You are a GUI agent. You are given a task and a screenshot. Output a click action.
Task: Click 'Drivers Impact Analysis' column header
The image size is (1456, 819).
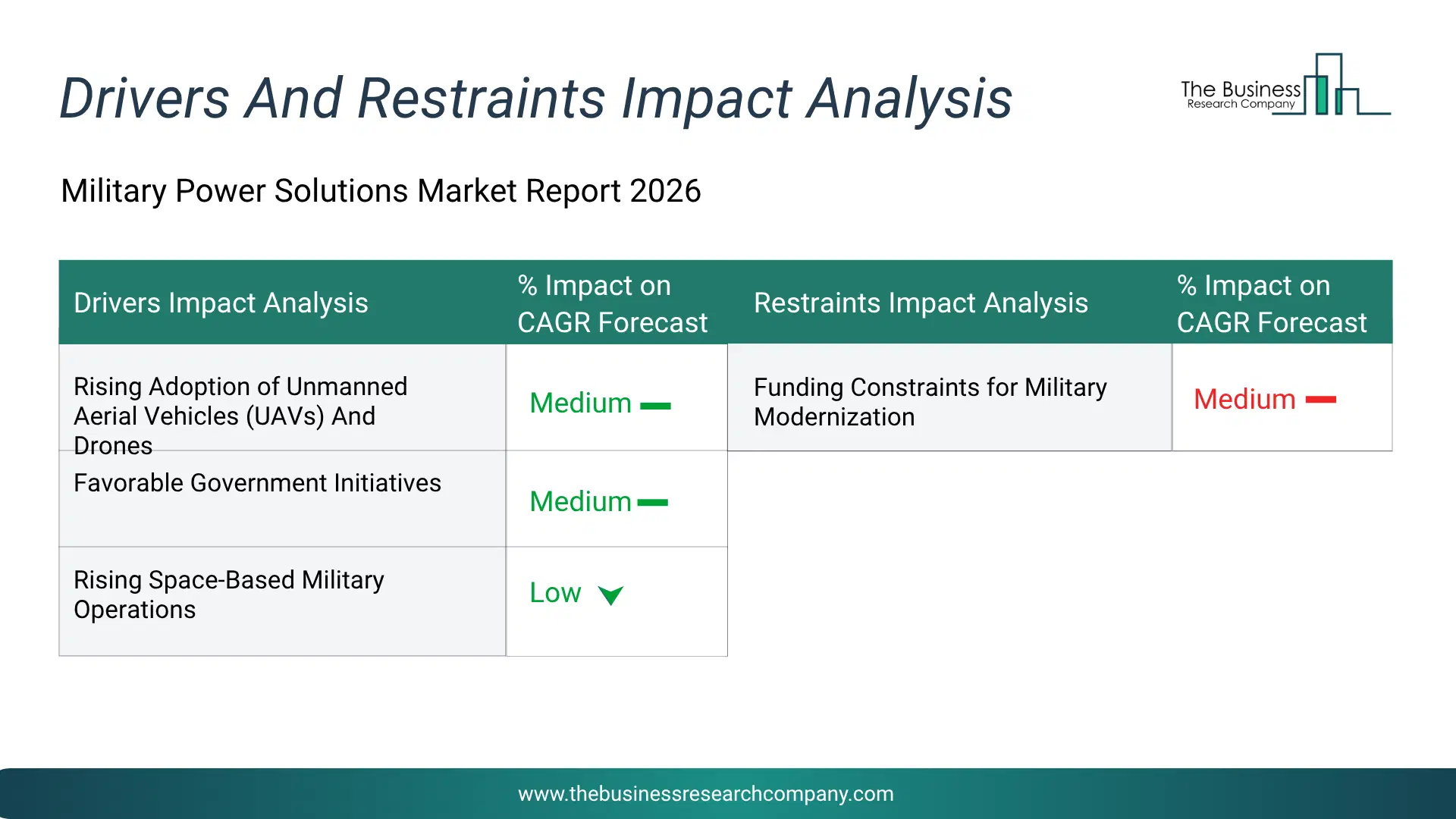point(221,303)
